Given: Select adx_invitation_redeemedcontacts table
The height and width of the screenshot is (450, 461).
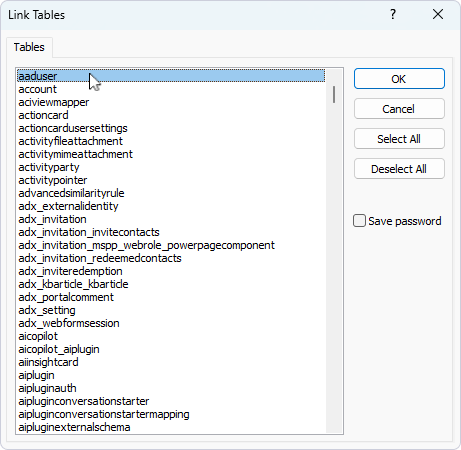Looking at the screenshot, I should [171, 258].
